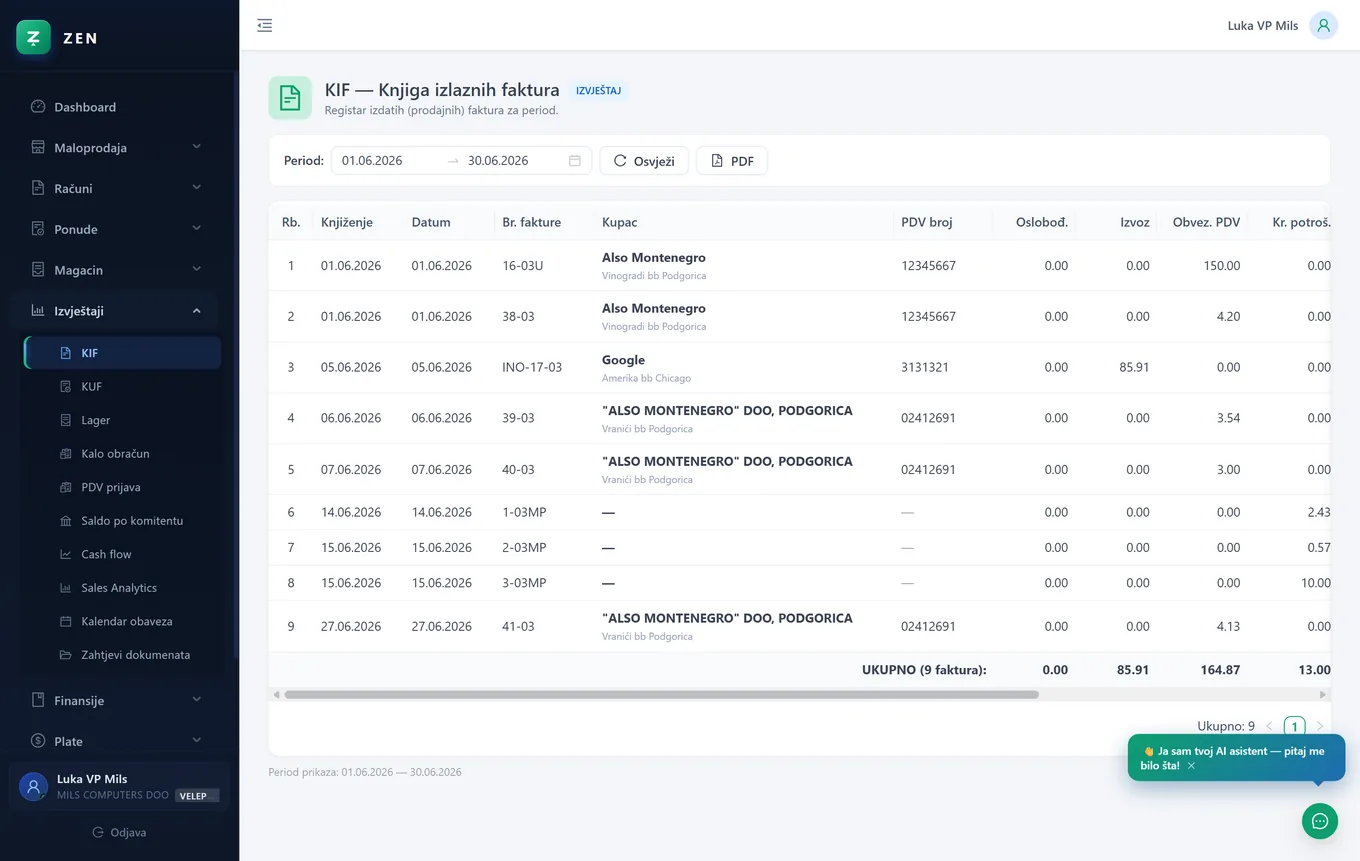Click the PDV prijava document icon
This screenshot has width=1360, height=861.
66,487
